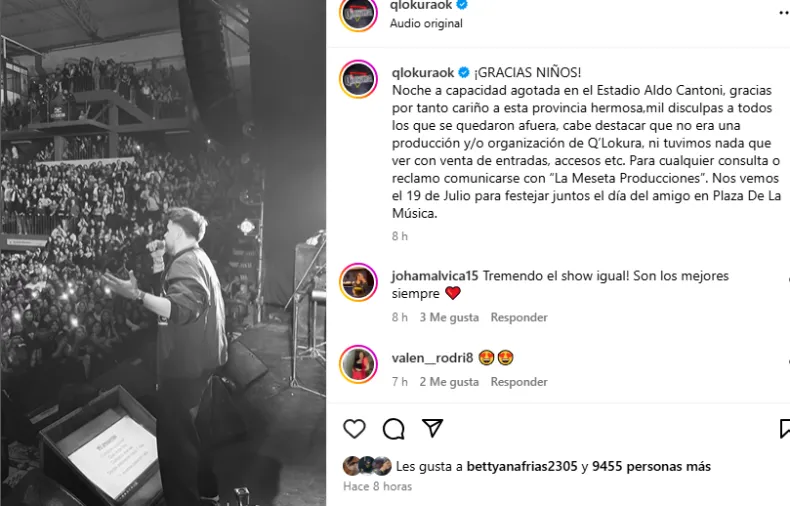
Task: Click the verified badge next to qlokuraok caption
Action: pos(464,73)
